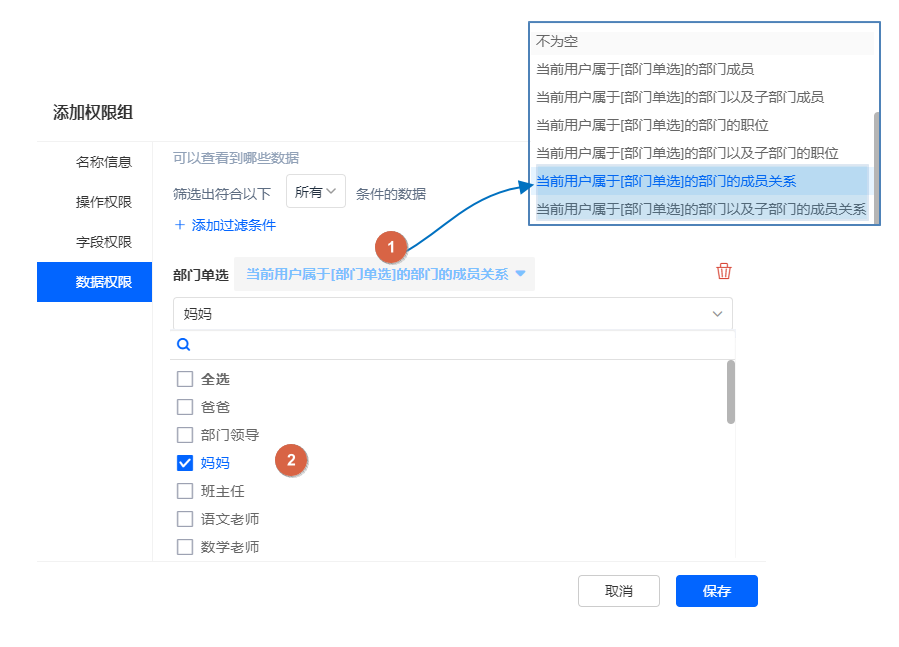Click the red trash delete icon

click(x=724, y=272)
